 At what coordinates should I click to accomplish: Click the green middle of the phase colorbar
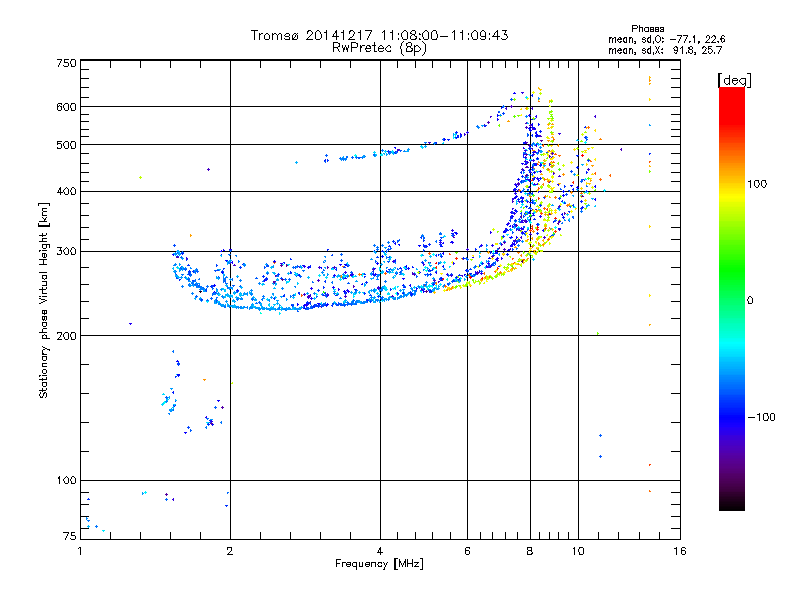732,276
